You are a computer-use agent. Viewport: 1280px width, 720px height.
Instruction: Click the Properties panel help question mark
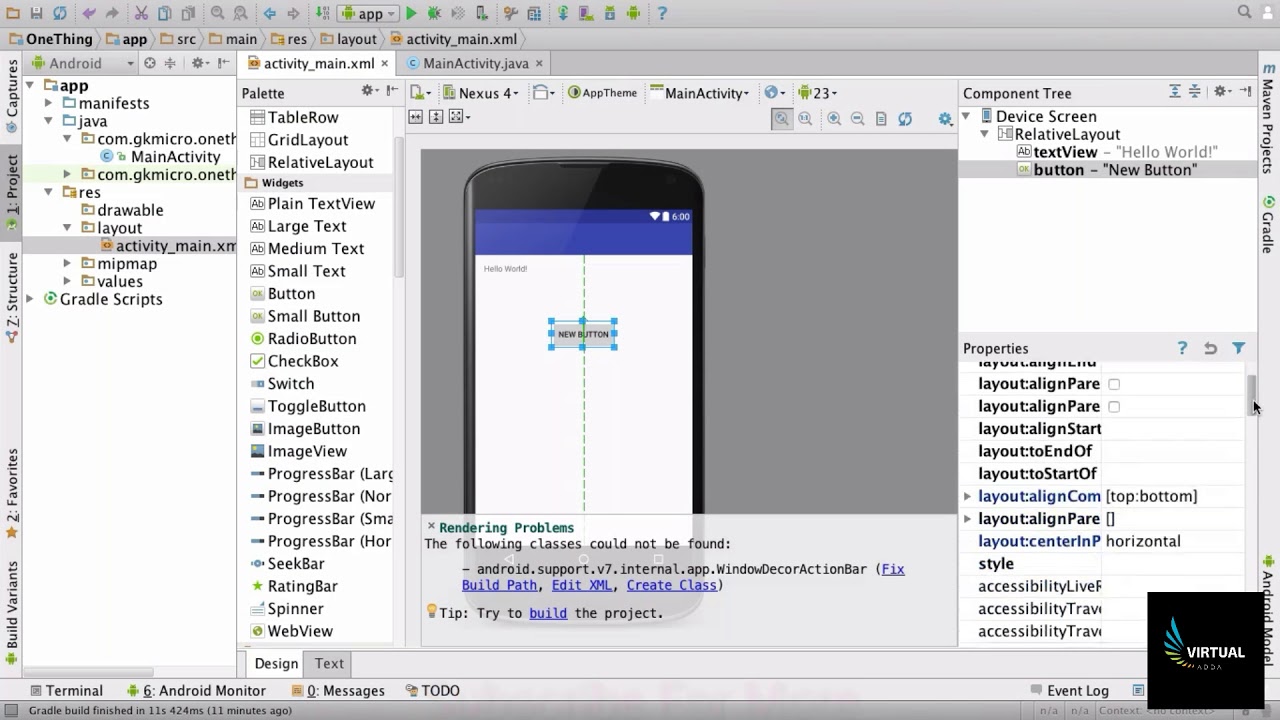[x=1182, y=348]
